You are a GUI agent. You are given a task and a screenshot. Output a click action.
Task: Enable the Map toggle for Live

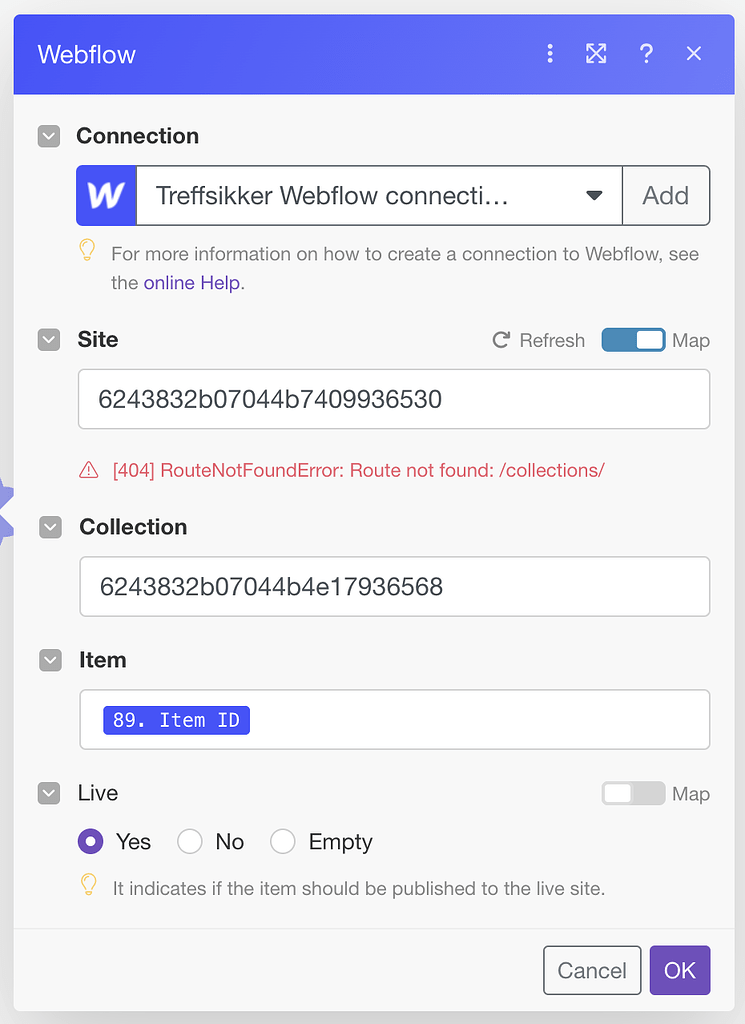[633, 793]
